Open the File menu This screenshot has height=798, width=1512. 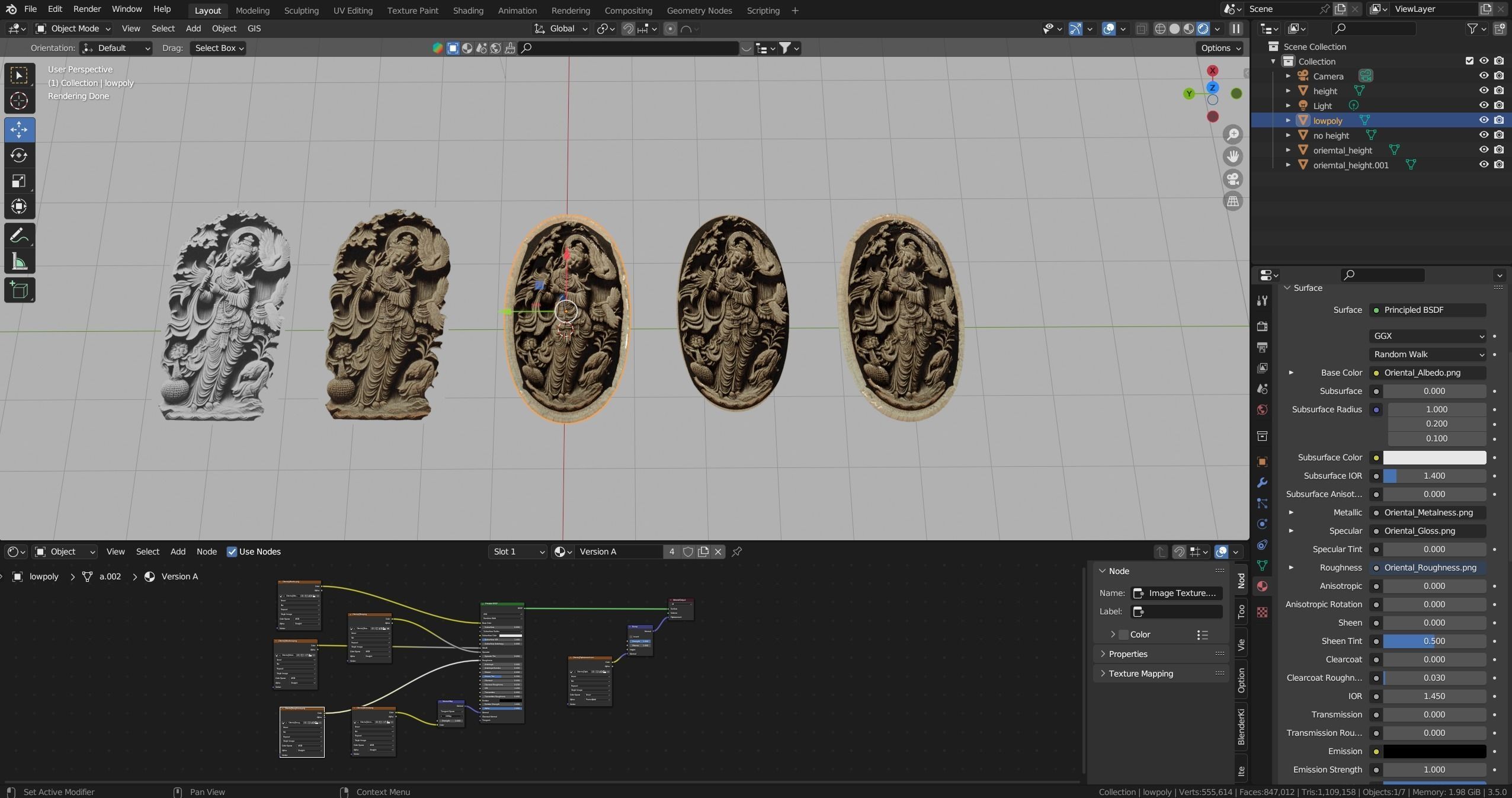tap(30, 9)
